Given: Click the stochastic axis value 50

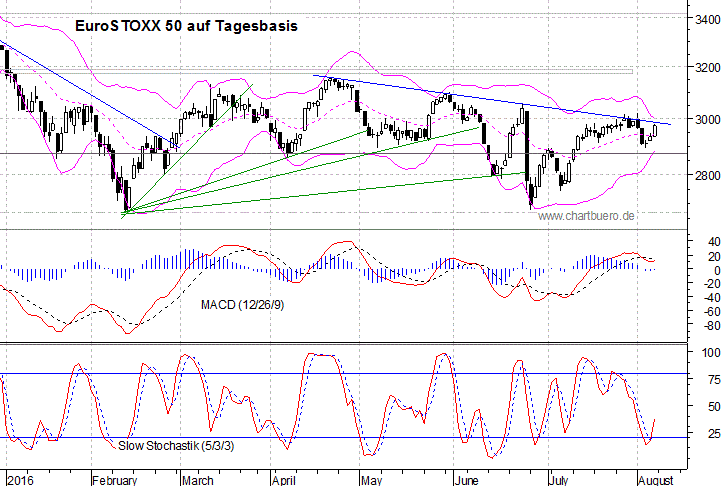Looking at the screenshot, I should pyautogui.click(x=714, y=407).
